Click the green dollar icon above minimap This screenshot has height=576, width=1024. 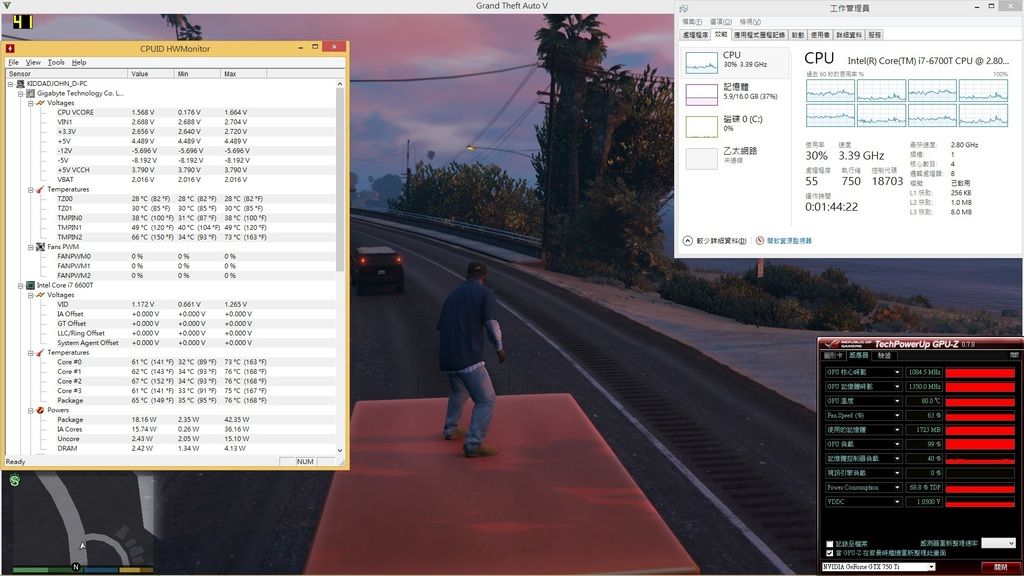[14, 481]
